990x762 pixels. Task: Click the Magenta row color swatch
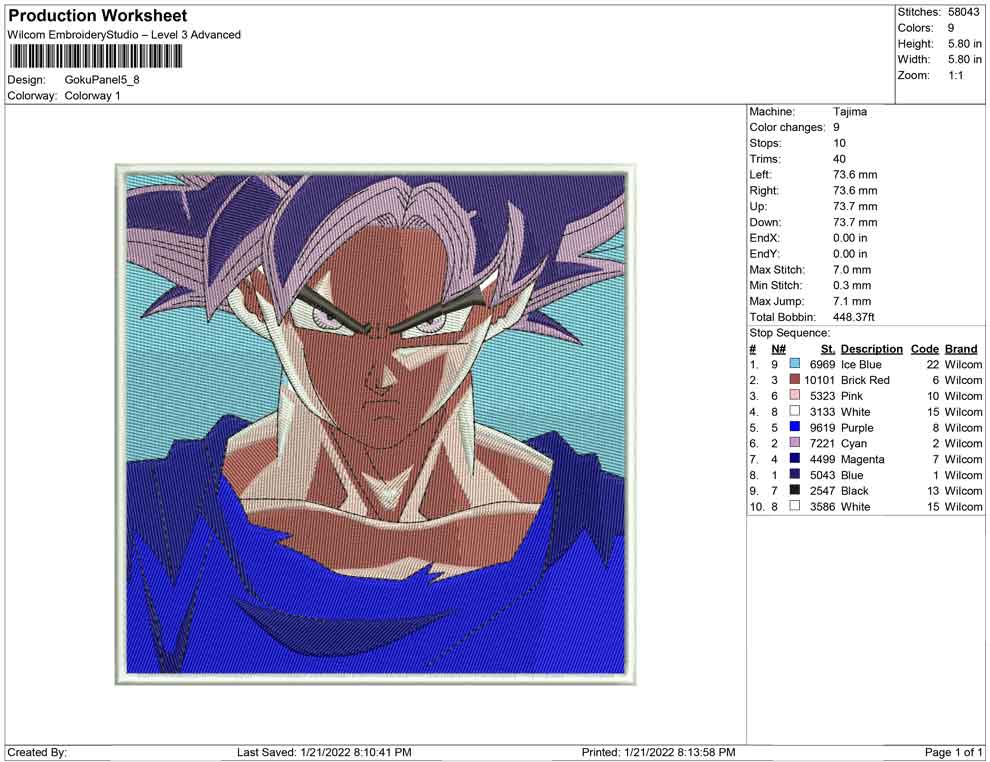pos(795,458)
